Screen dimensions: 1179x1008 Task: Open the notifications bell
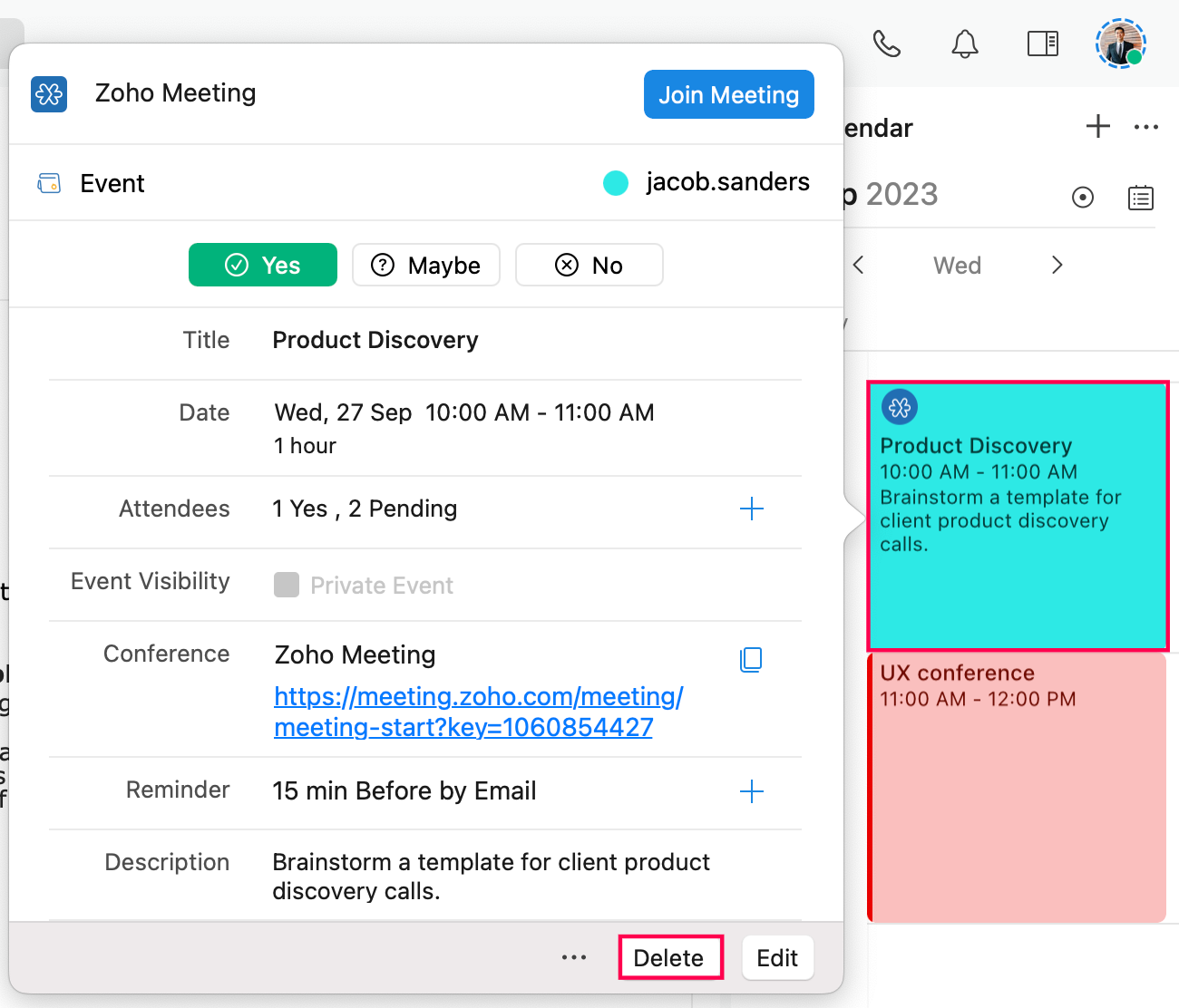coord(964,44)
